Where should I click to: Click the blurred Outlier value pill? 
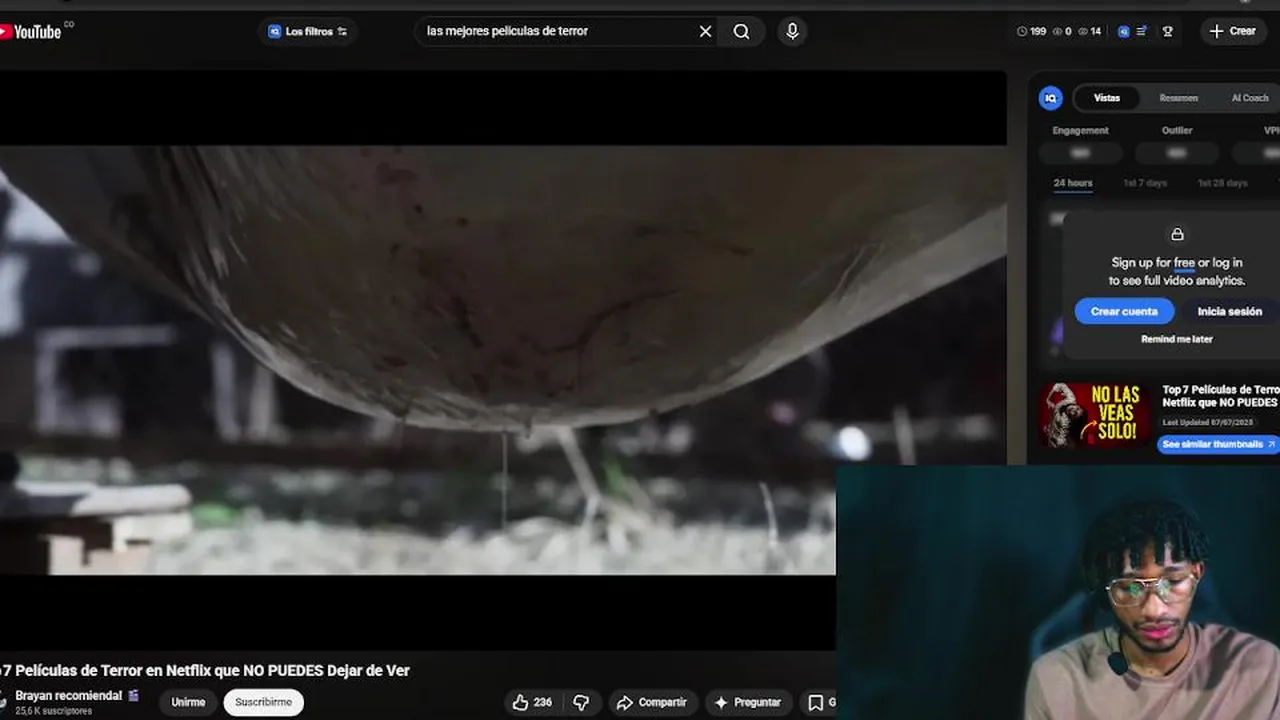point(1177,153)
